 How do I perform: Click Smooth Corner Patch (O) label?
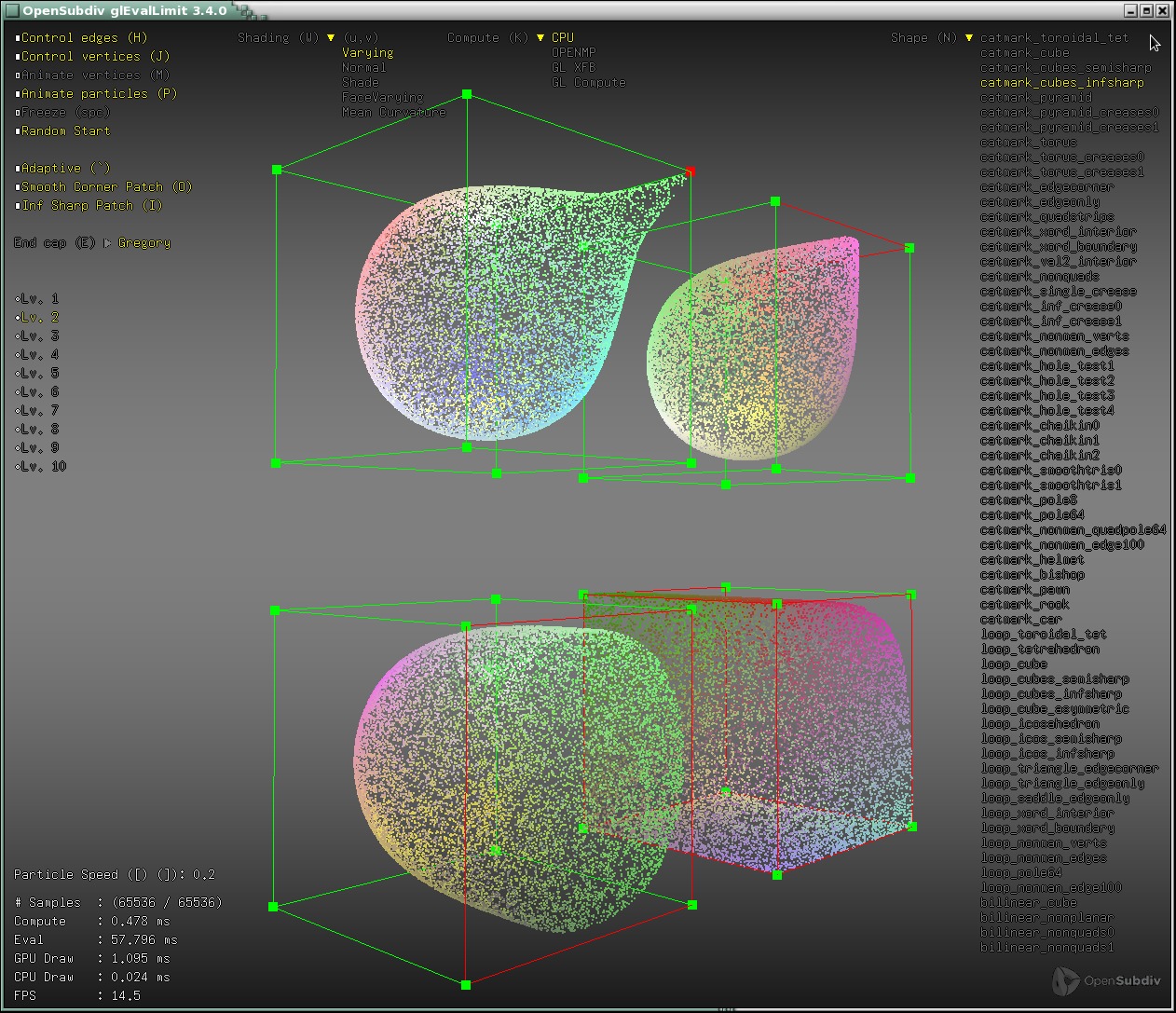tap(106, 187)
